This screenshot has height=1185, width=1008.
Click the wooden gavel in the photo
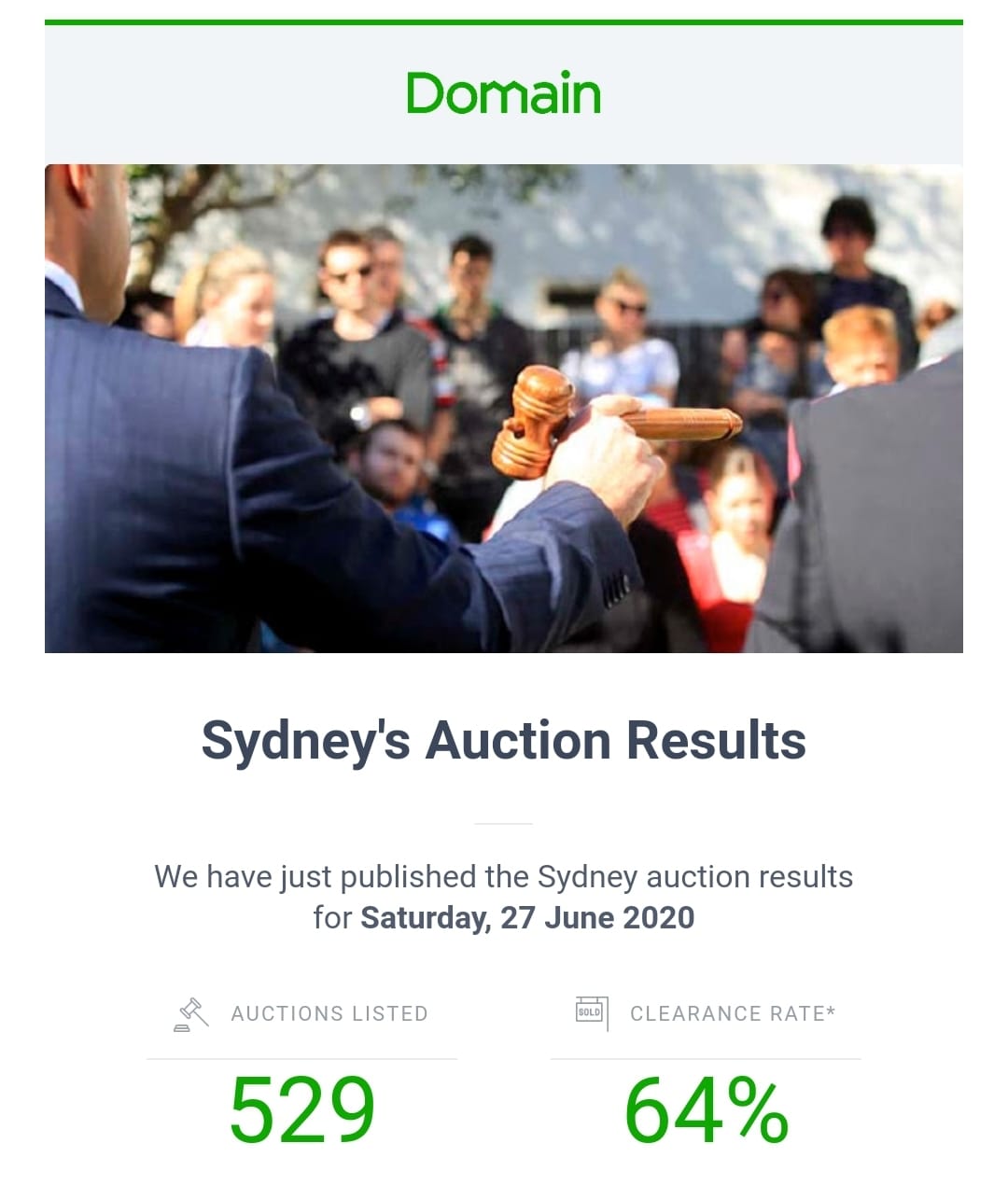point(616,420)
